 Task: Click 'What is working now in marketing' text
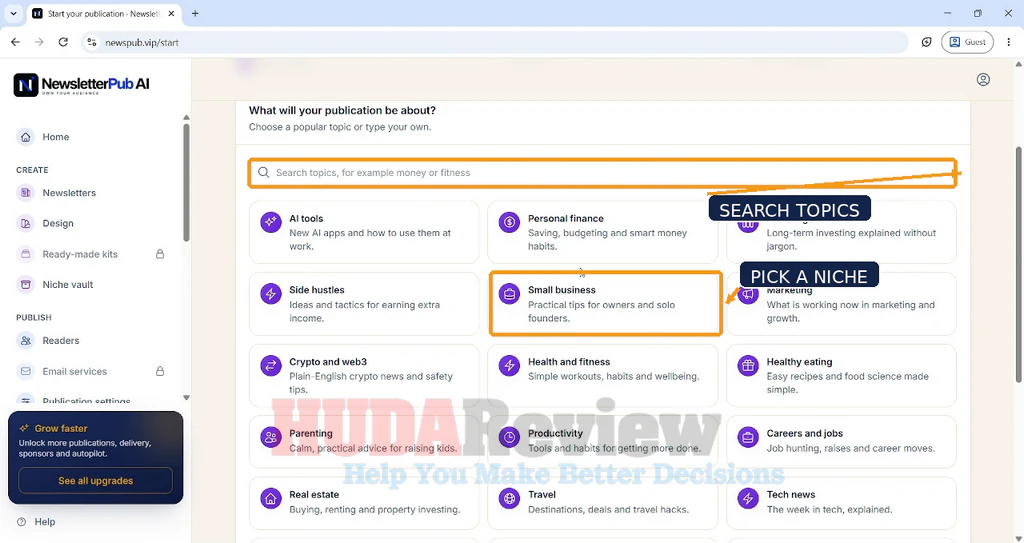click(841, 304)
